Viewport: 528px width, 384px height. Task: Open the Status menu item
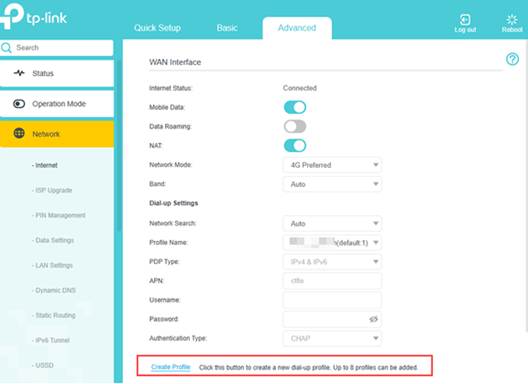[x=57, y=73]
